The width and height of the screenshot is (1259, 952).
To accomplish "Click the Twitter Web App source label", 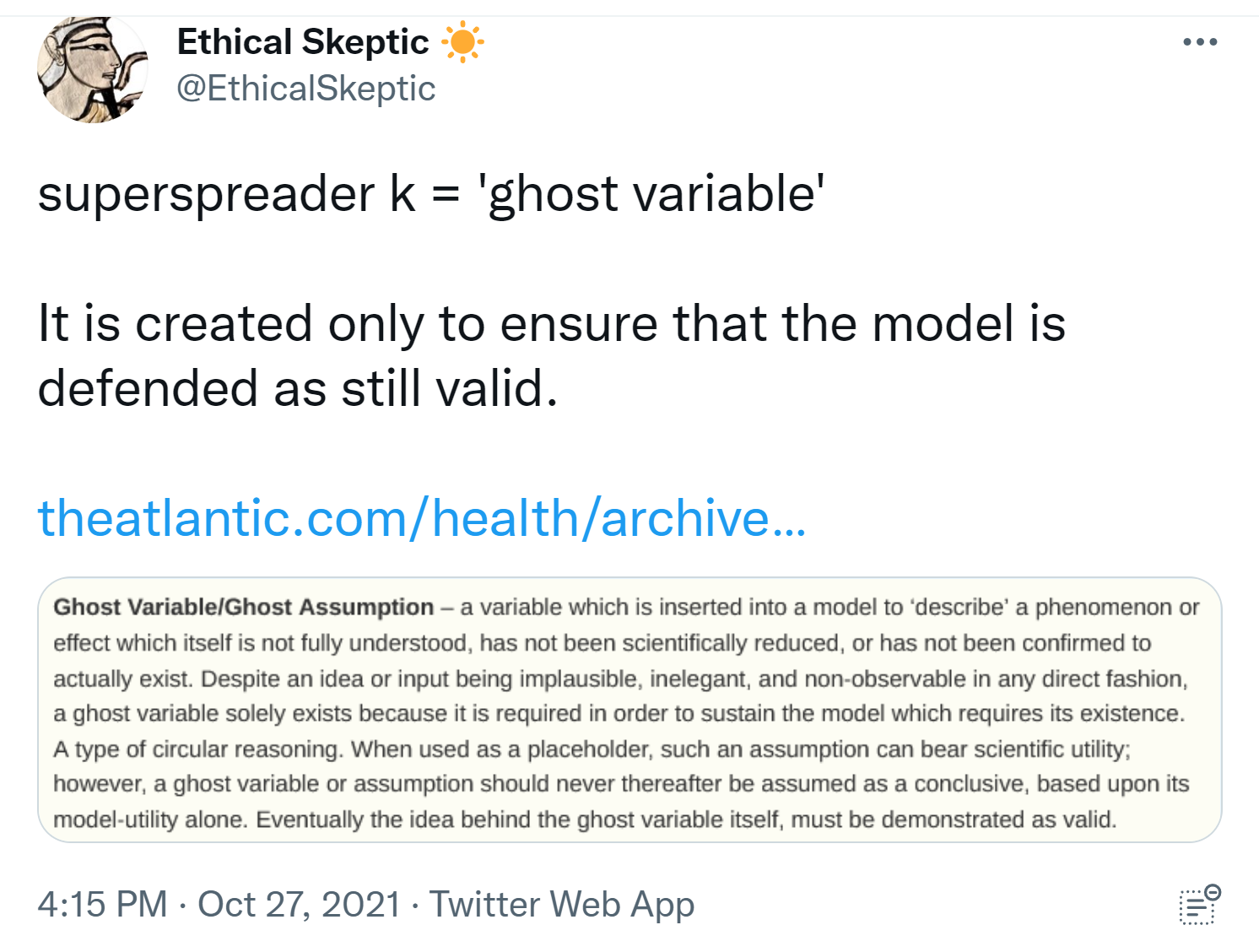I will point(562,905).
